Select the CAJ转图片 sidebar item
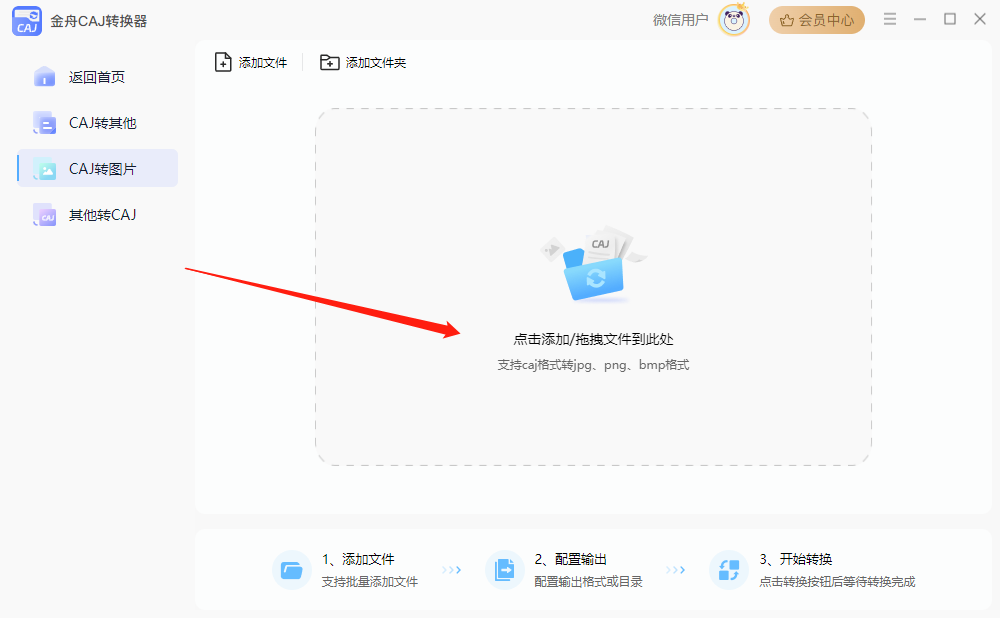 pos(102,169)
